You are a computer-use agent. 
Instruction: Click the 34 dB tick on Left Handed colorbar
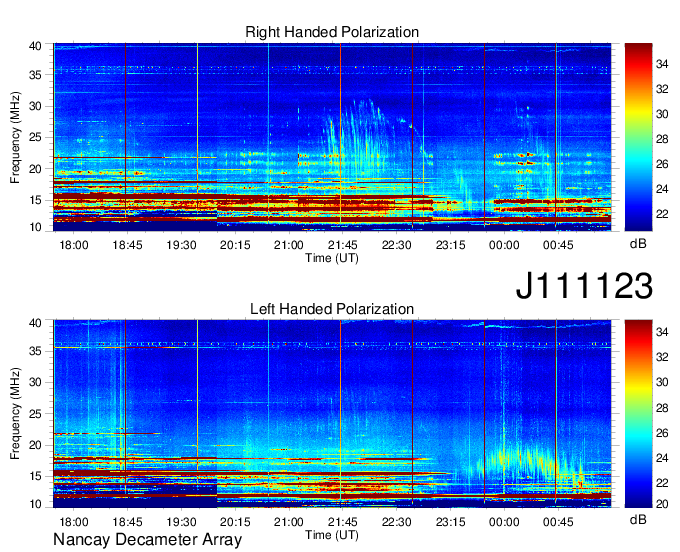[x=662, y=332]
